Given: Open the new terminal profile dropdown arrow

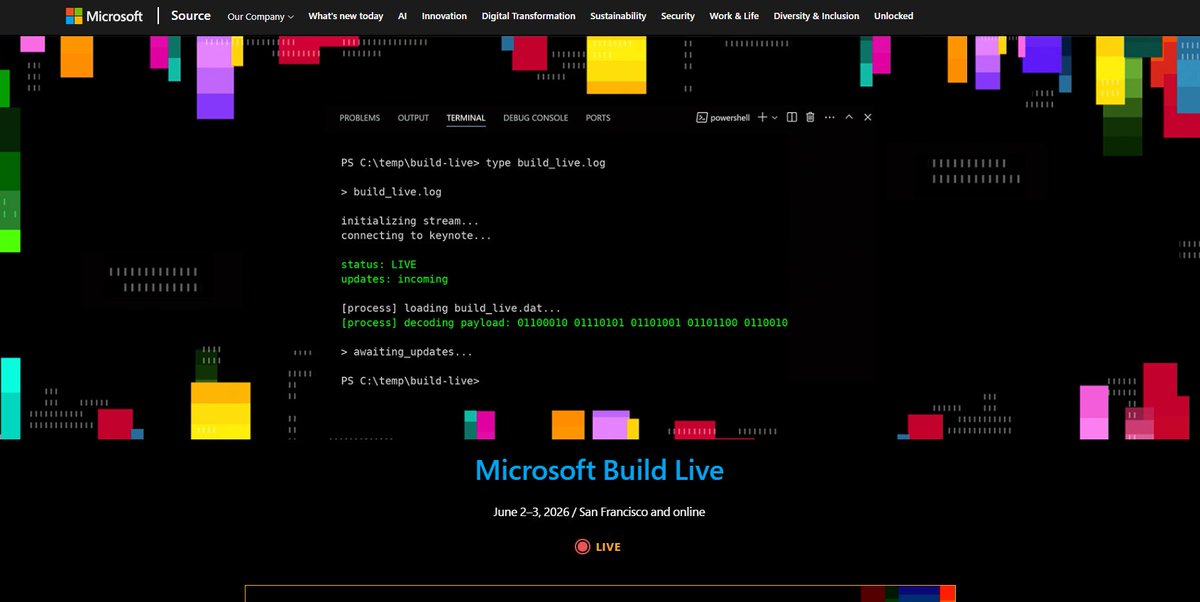Looking at the screenshot, I should coord(775,118).
